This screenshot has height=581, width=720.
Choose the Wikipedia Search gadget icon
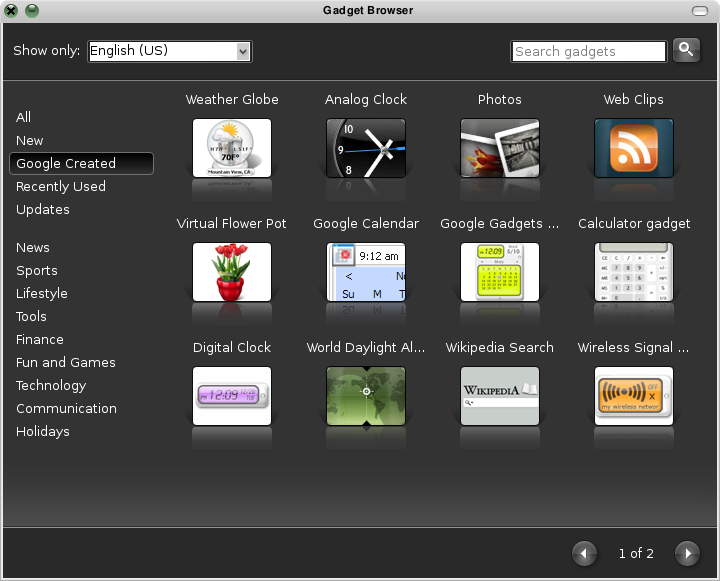pos(500,396)
